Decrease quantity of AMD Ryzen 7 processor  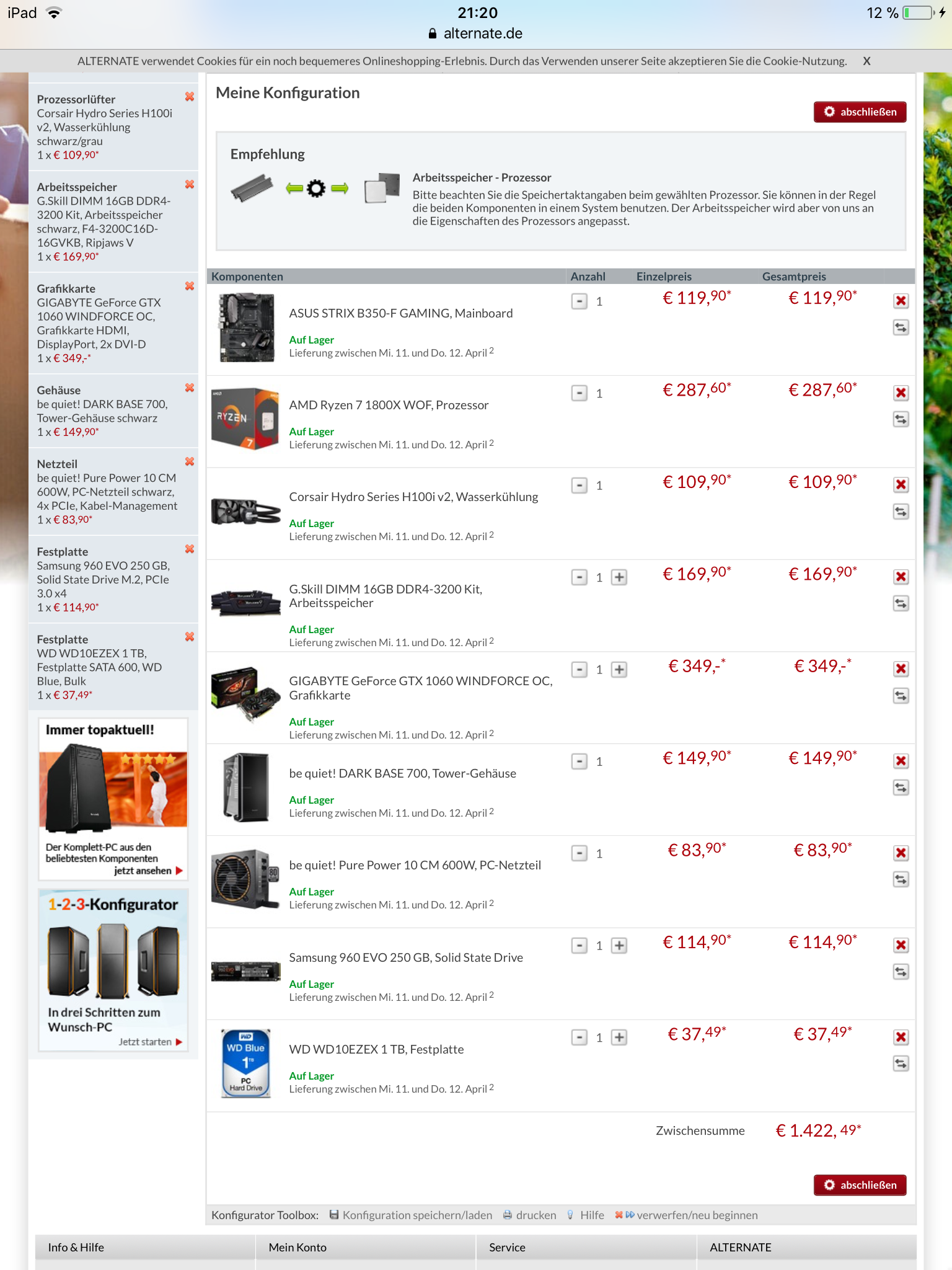click(579, 393)
